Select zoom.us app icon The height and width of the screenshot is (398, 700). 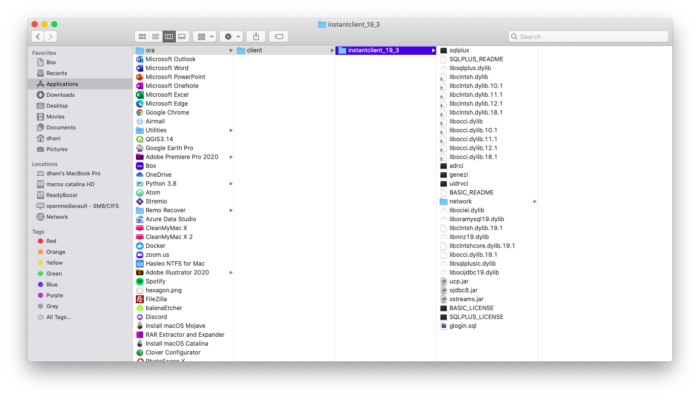[140, 255]
